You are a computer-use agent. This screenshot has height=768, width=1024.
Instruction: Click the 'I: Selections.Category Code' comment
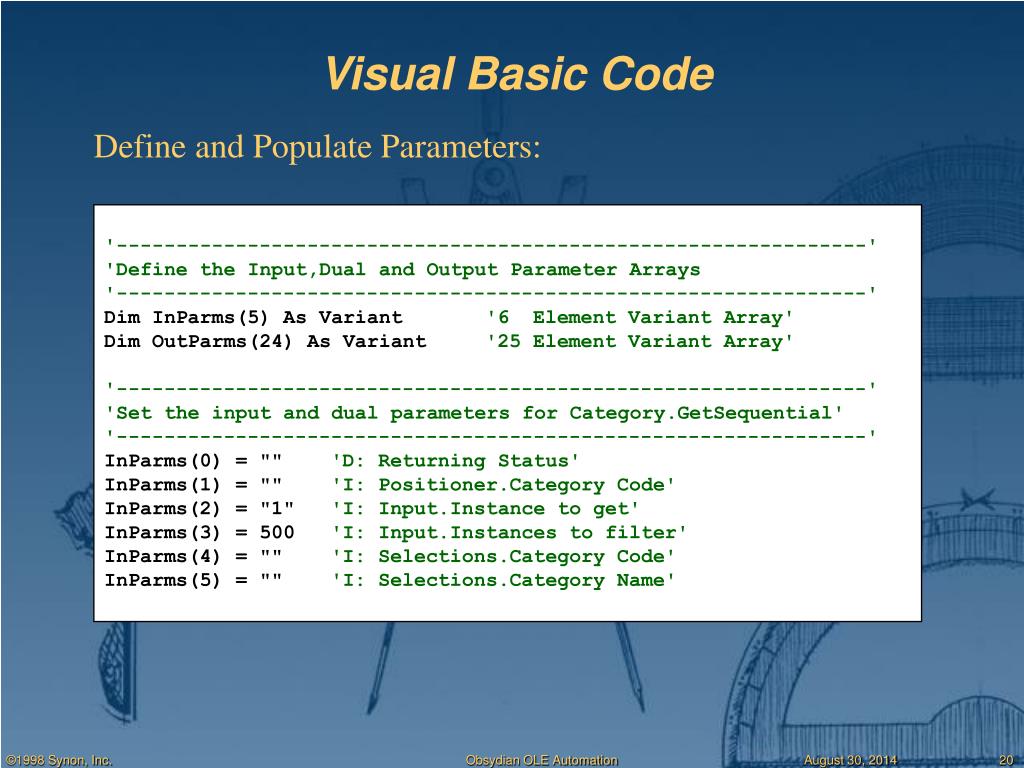(504, 556)
